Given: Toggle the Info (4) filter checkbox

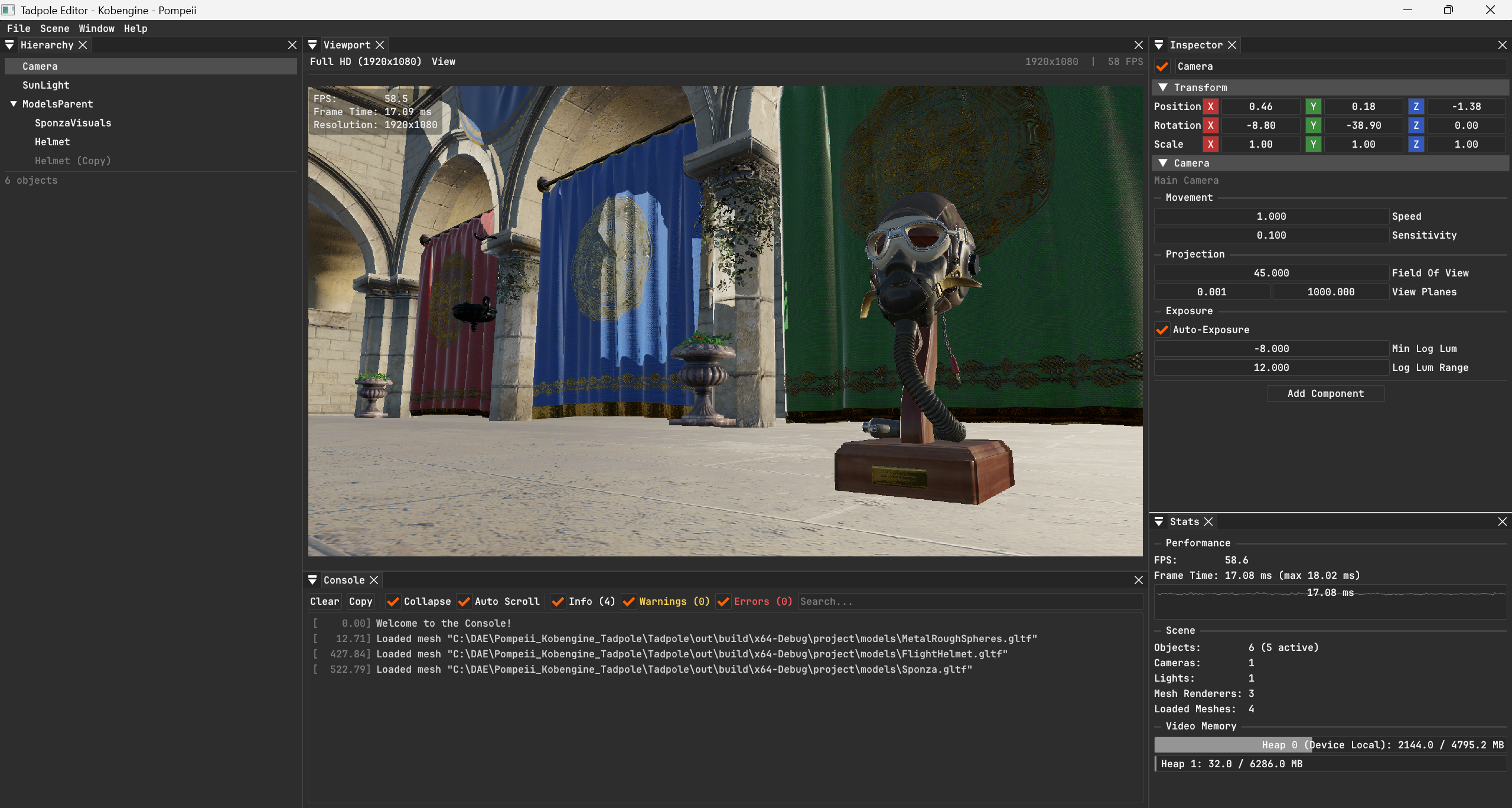Looking at the screenshot, I should coord(558,601).
